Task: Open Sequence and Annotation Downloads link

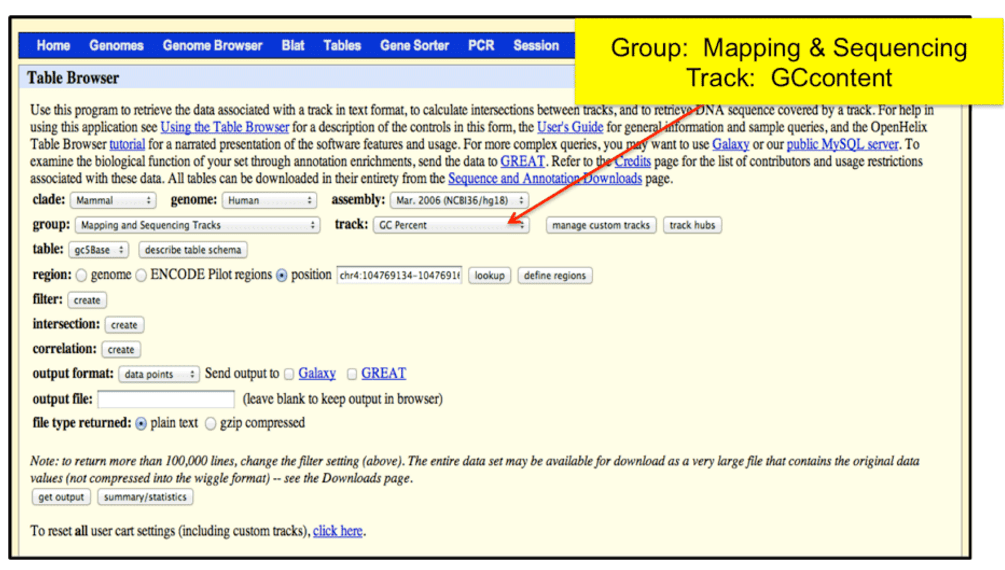Action: (x=545, y=178)
